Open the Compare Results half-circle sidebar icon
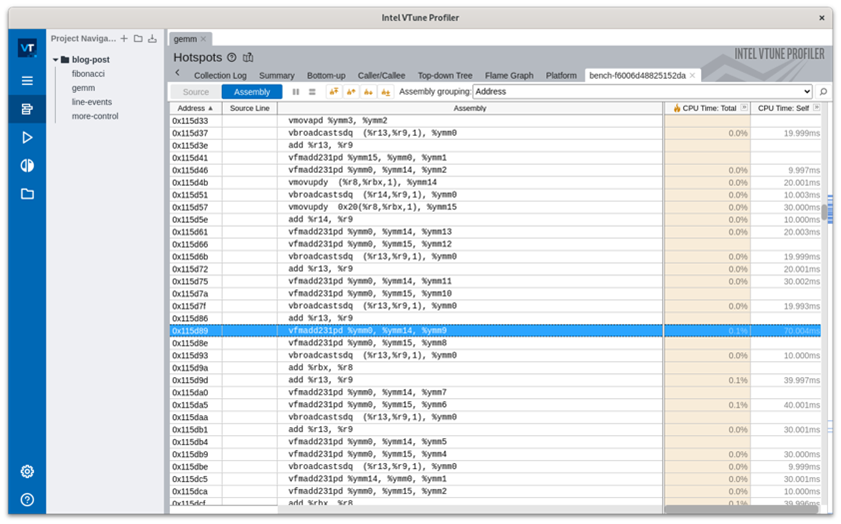The width and height of the screenshot is (841, 524). click(x=27, y=165)
